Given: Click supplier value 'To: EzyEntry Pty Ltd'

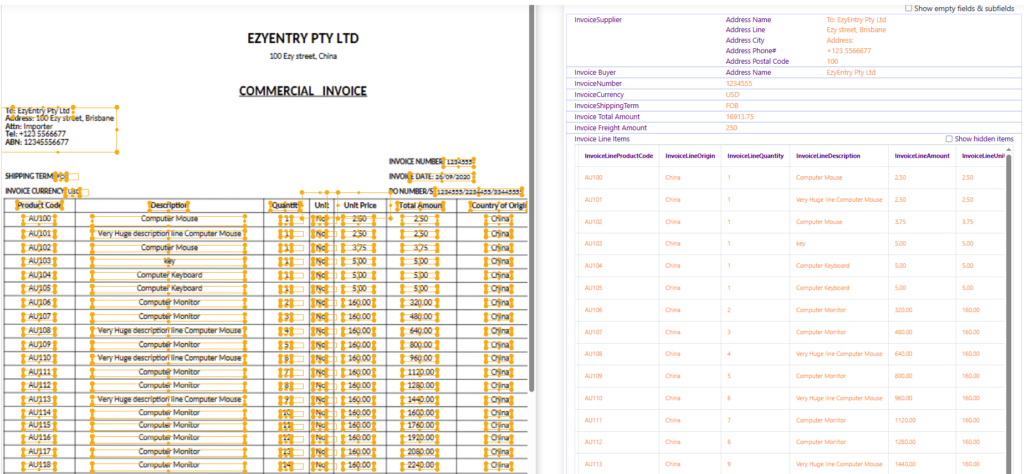Looking at the screenshot, I should click(856, 20).
